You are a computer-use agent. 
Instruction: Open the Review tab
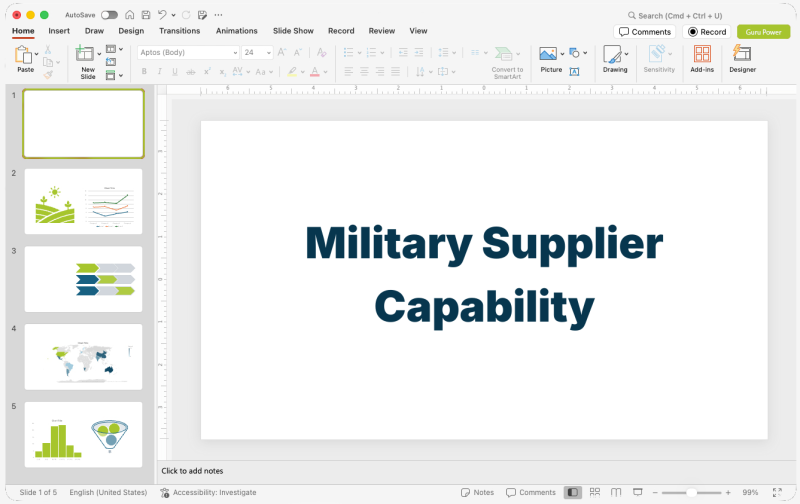point(382,31)
